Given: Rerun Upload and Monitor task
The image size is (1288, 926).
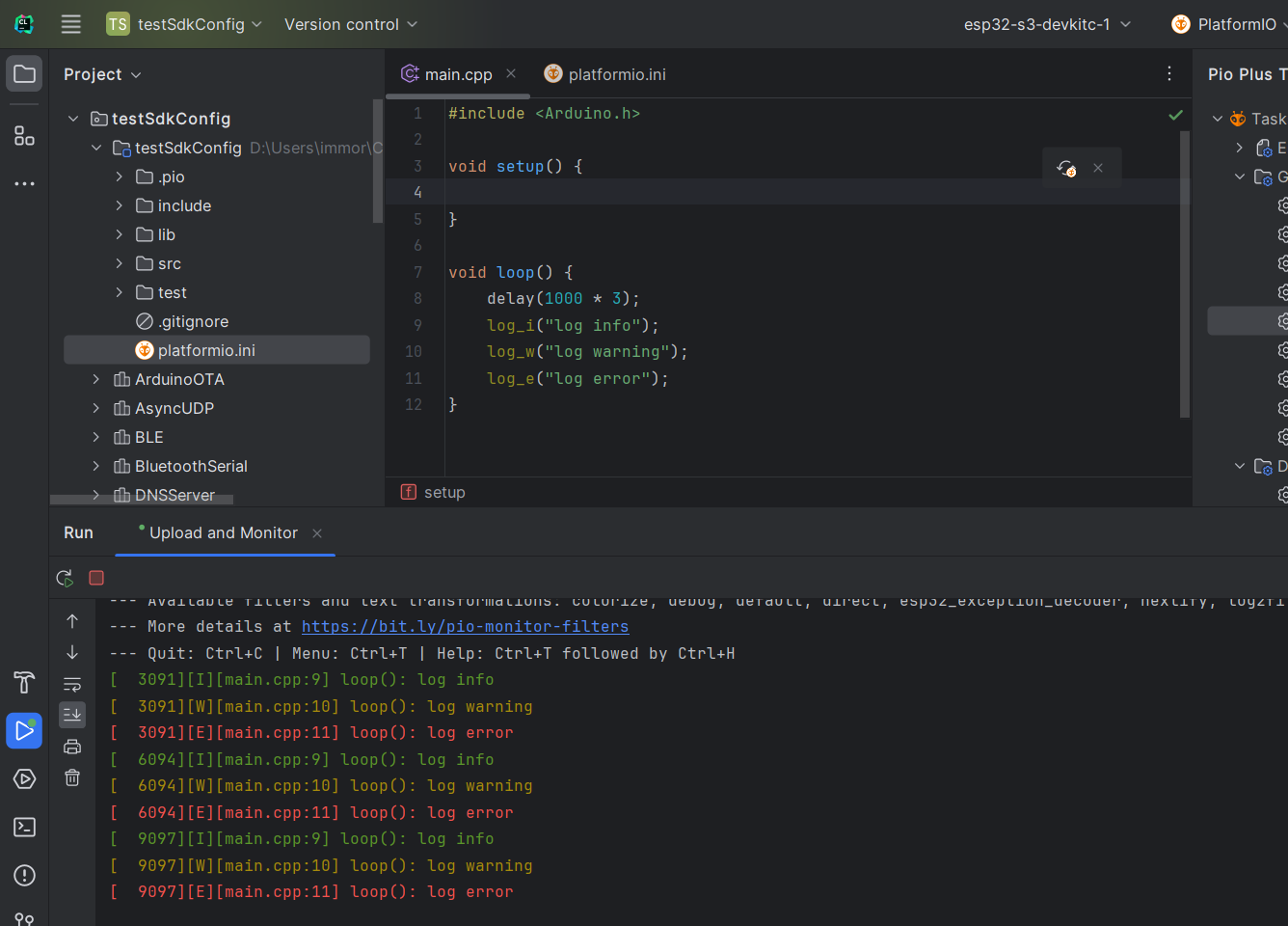Looking at the screenshot, I should coord(65,578).
